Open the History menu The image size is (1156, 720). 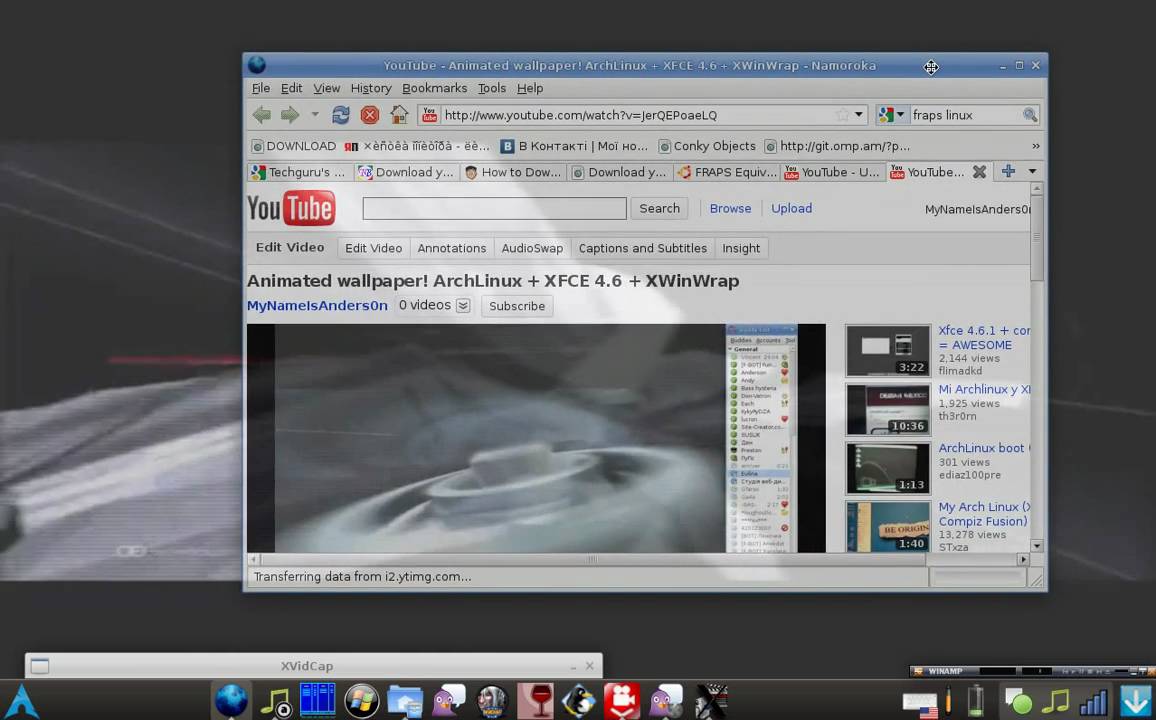(x=371, y=88)
